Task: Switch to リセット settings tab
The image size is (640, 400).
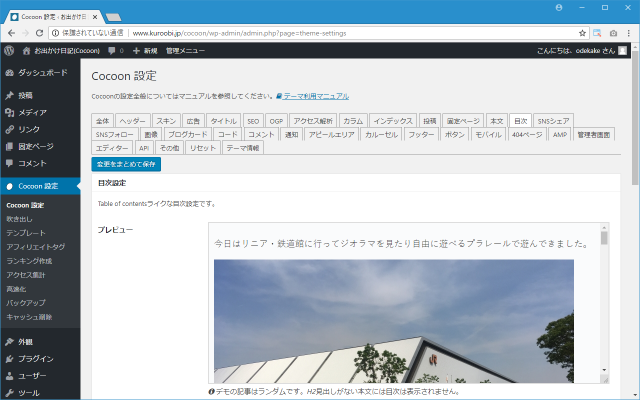Action: click(x=203, y=148)
